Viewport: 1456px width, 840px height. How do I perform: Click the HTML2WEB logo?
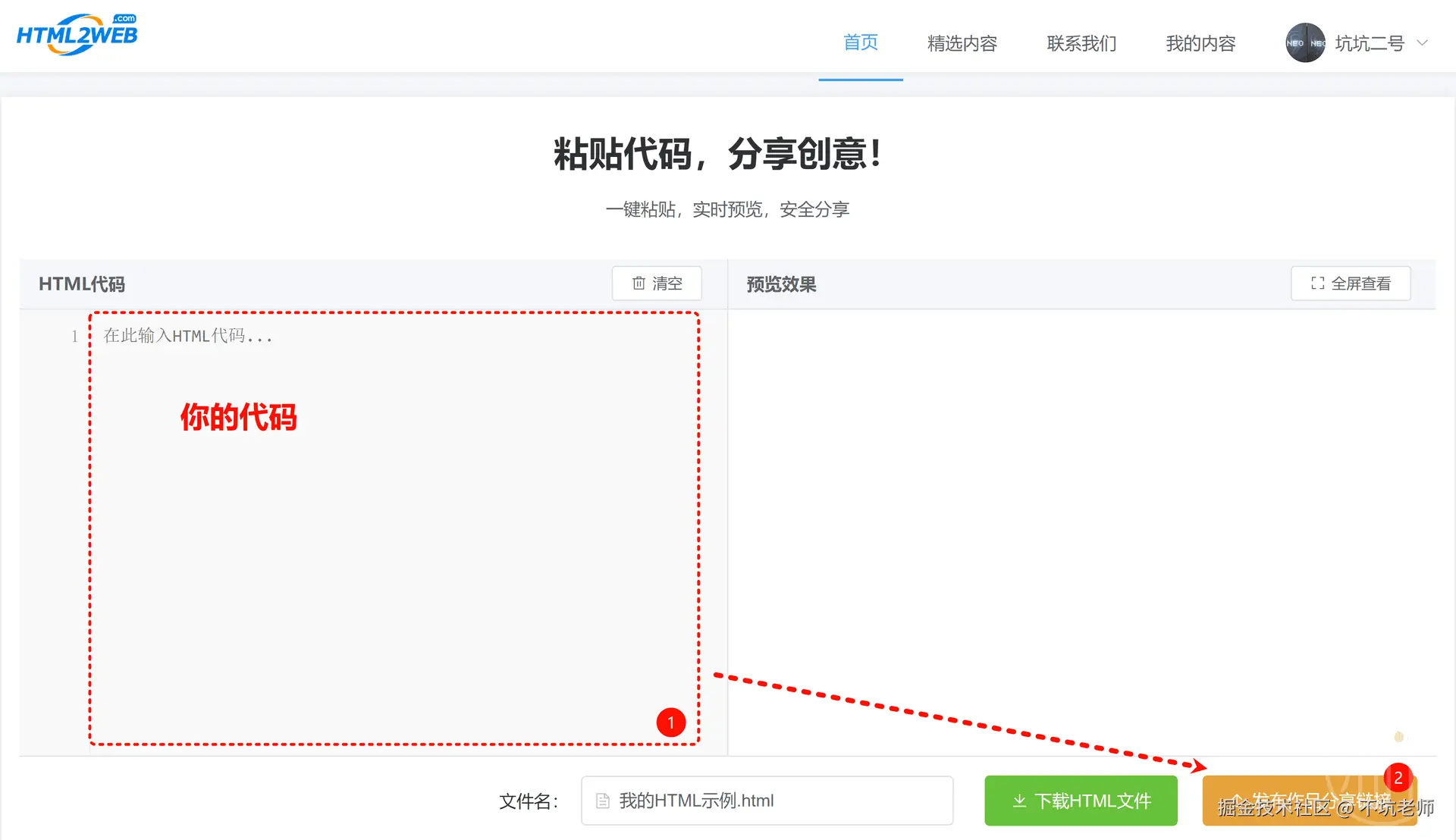77,35
